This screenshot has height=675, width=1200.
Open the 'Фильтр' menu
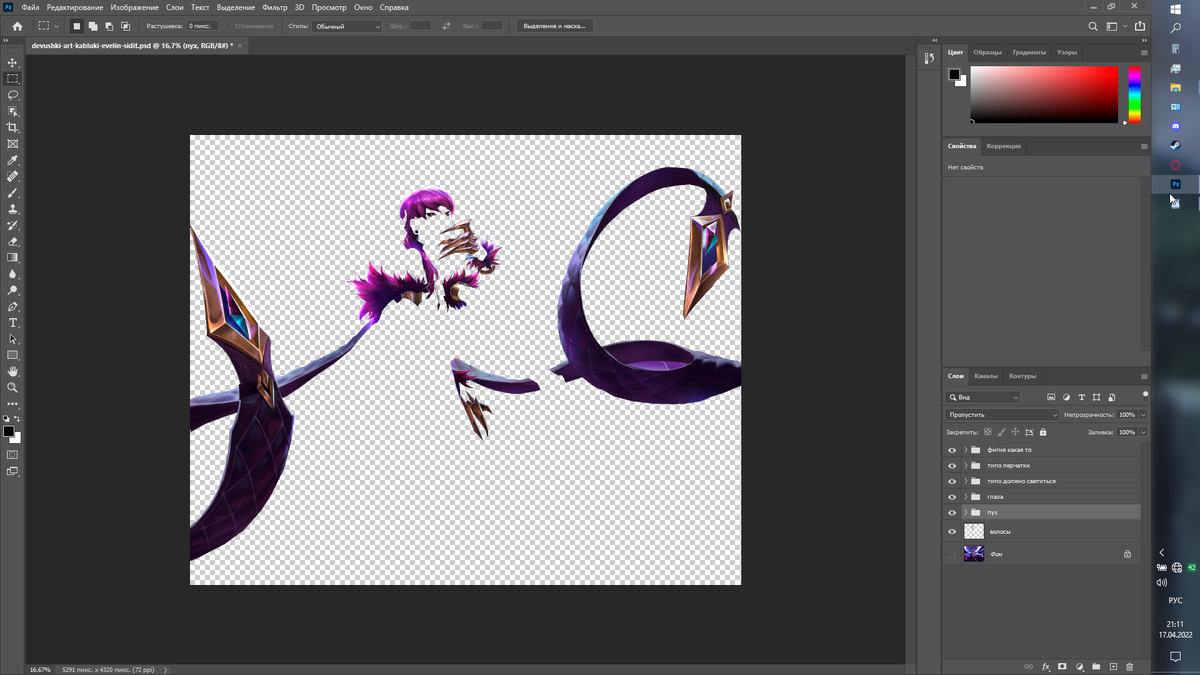(274, 7)
